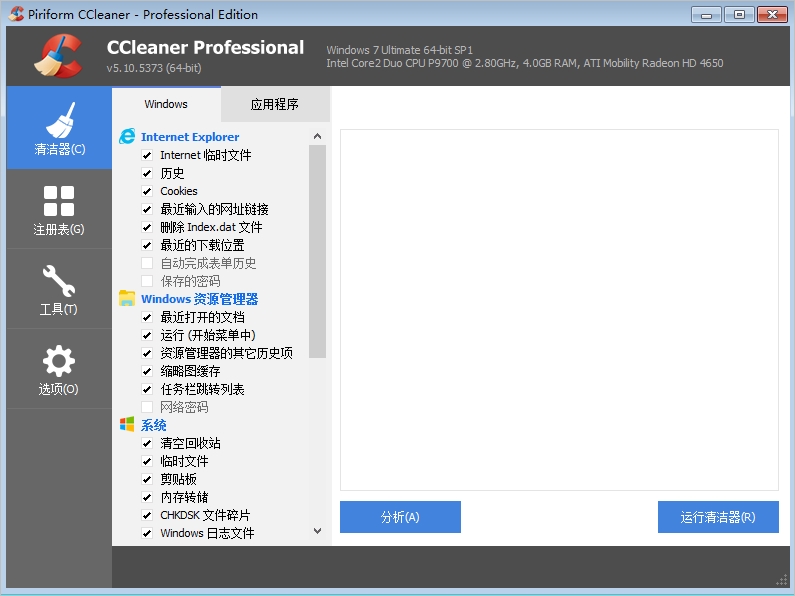
Task: Click the Internet Explorer section icon
Action: tap(127, 136)
